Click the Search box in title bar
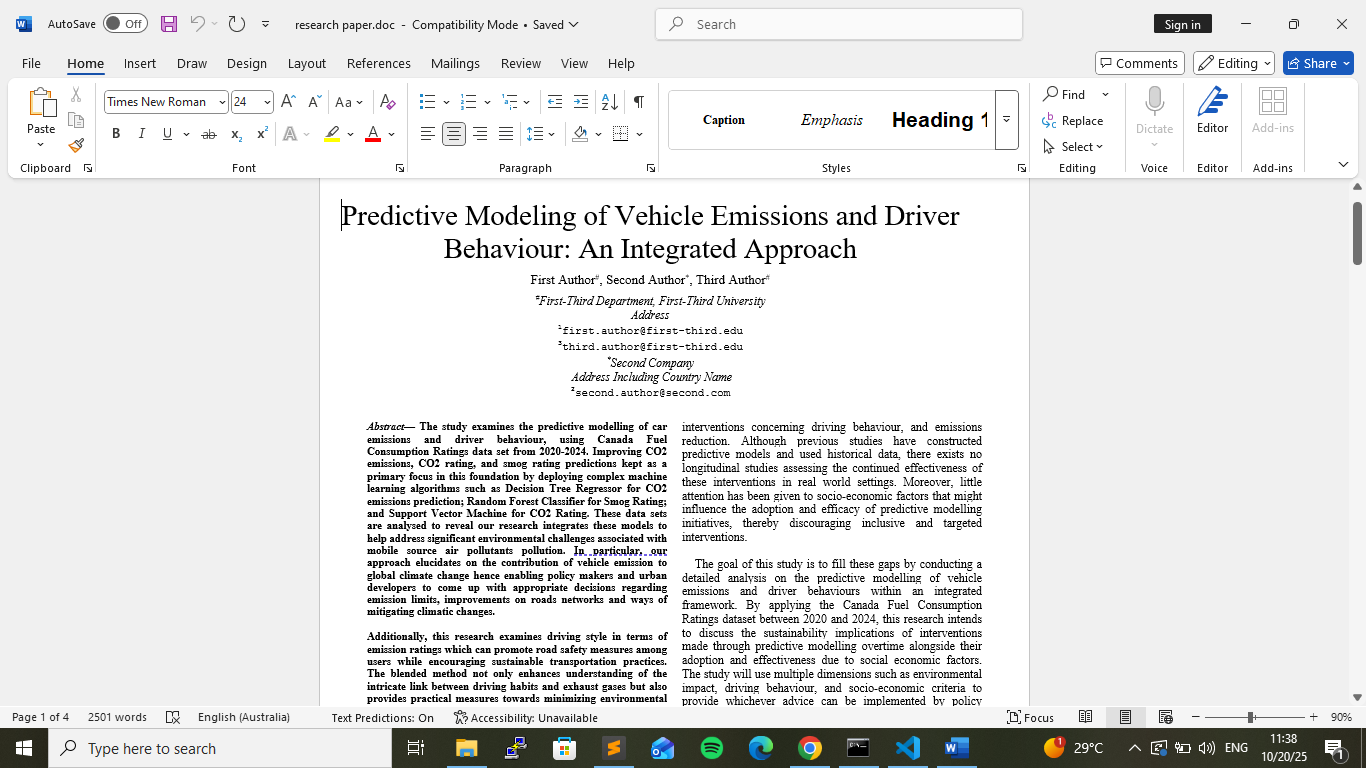 click(x=838, y=24)
